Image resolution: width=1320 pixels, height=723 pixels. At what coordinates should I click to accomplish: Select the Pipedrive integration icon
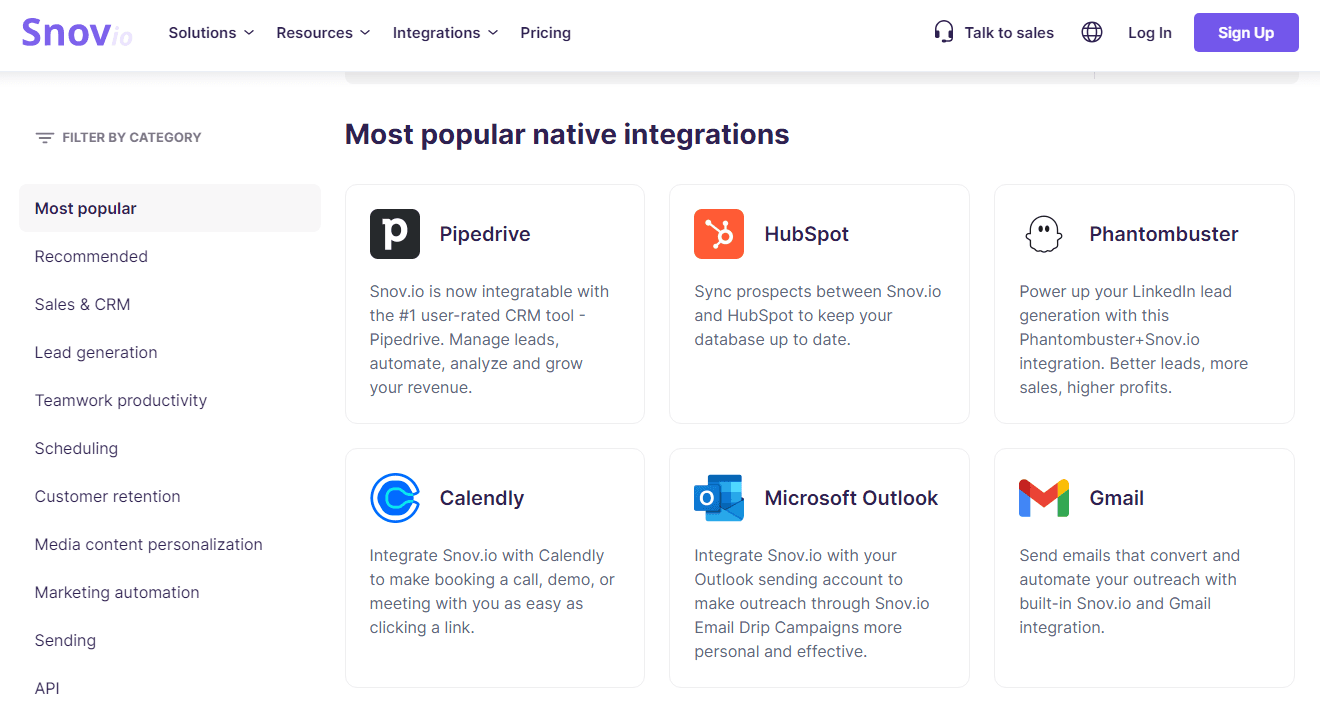click(x=395, y=233)
